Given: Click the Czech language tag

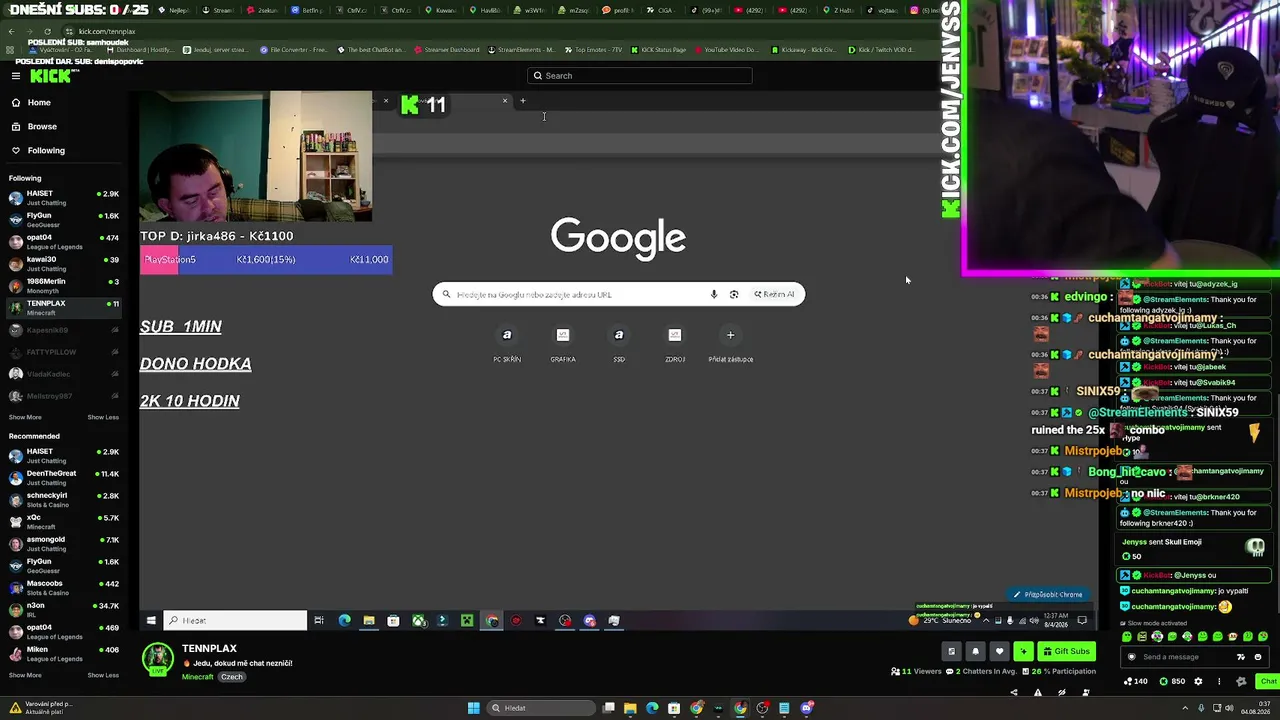Looking at the screenshot, I should tap(232, 677).
